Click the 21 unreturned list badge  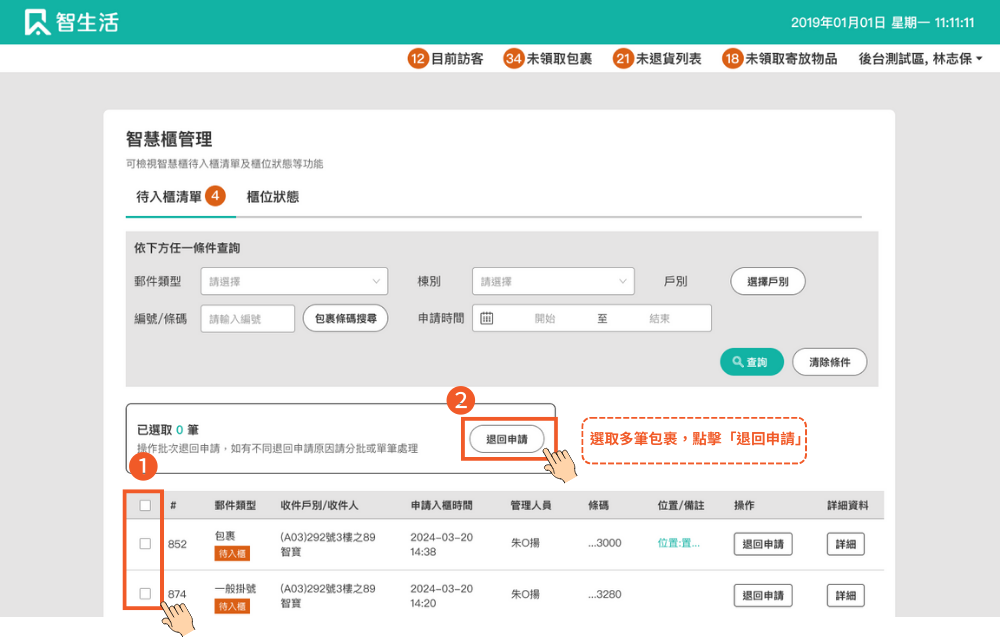click(x=624, y=59)
